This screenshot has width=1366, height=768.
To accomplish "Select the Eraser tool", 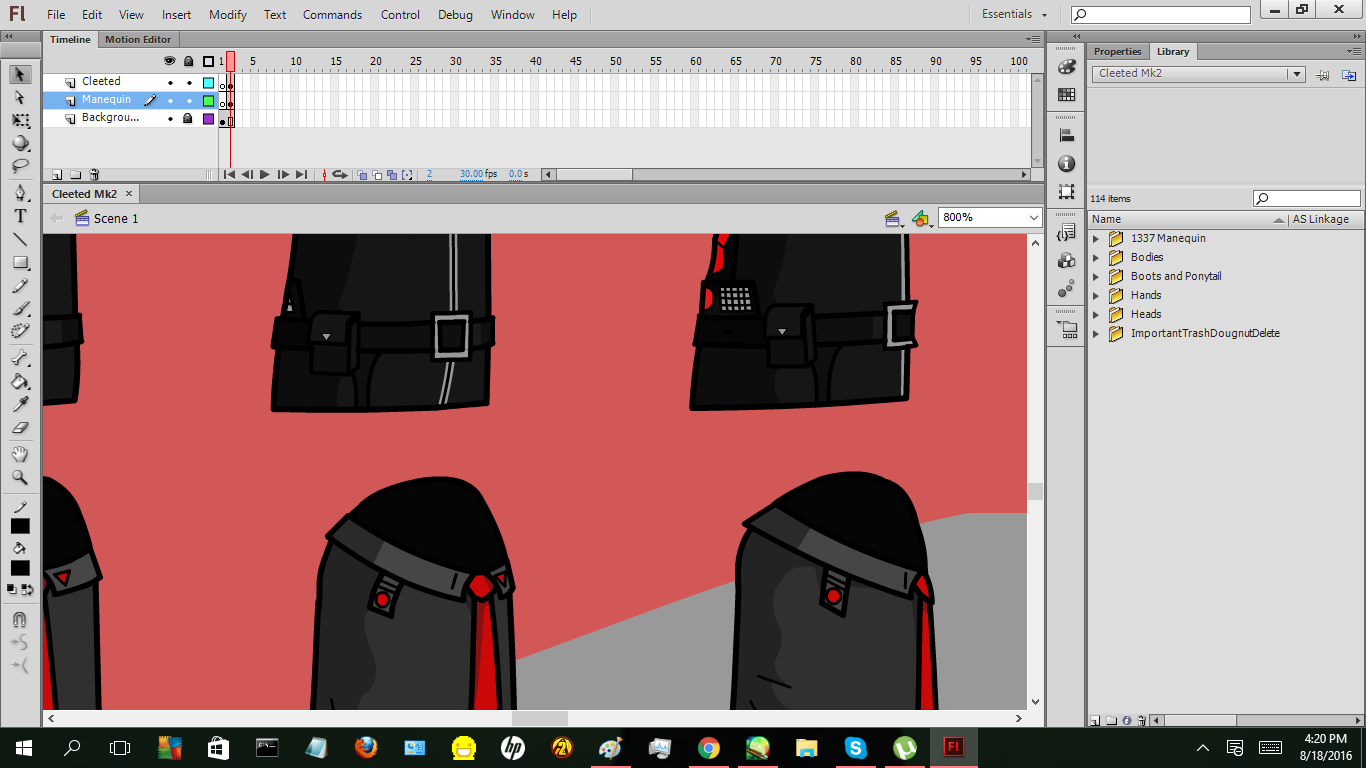I will click(20, 427).
